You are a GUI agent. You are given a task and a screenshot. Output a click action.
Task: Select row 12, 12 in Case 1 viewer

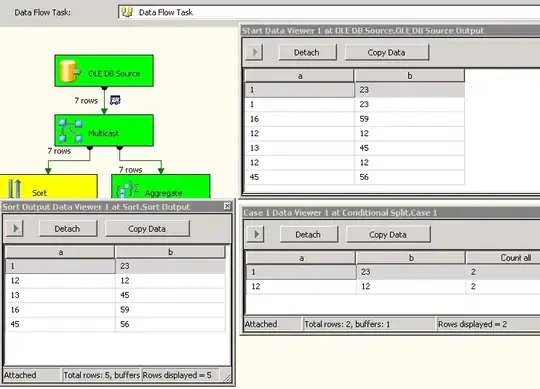pyautogui.click(x=393, y=286)
